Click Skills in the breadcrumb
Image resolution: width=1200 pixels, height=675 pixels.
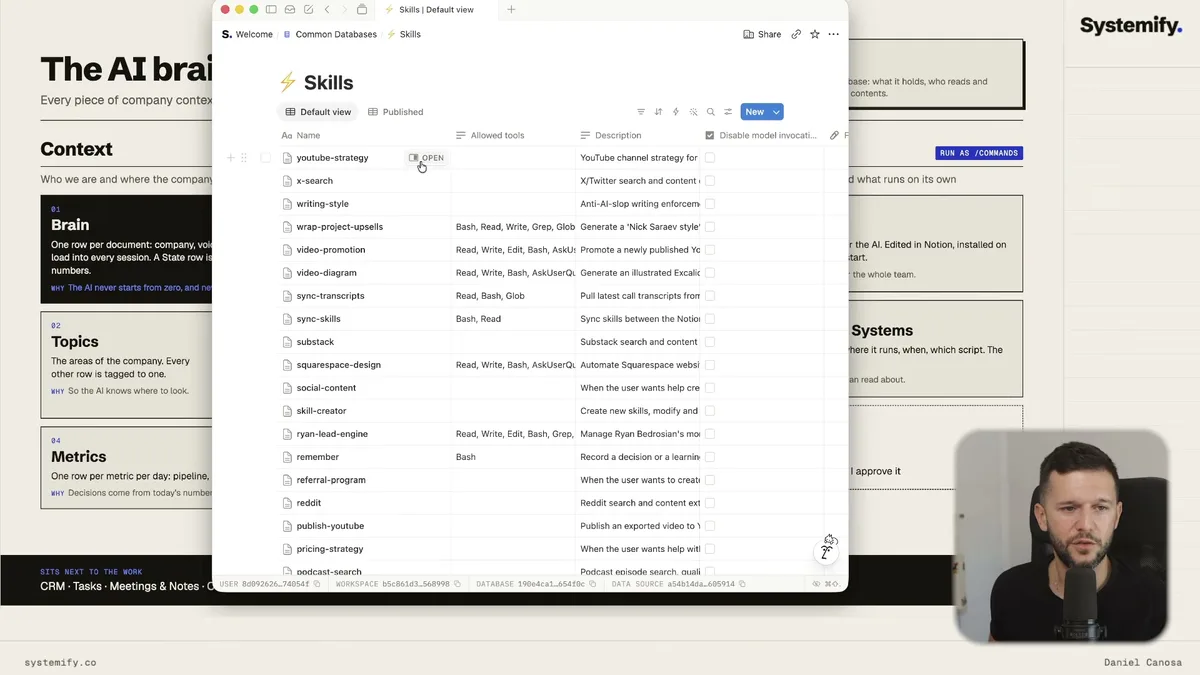404,34
